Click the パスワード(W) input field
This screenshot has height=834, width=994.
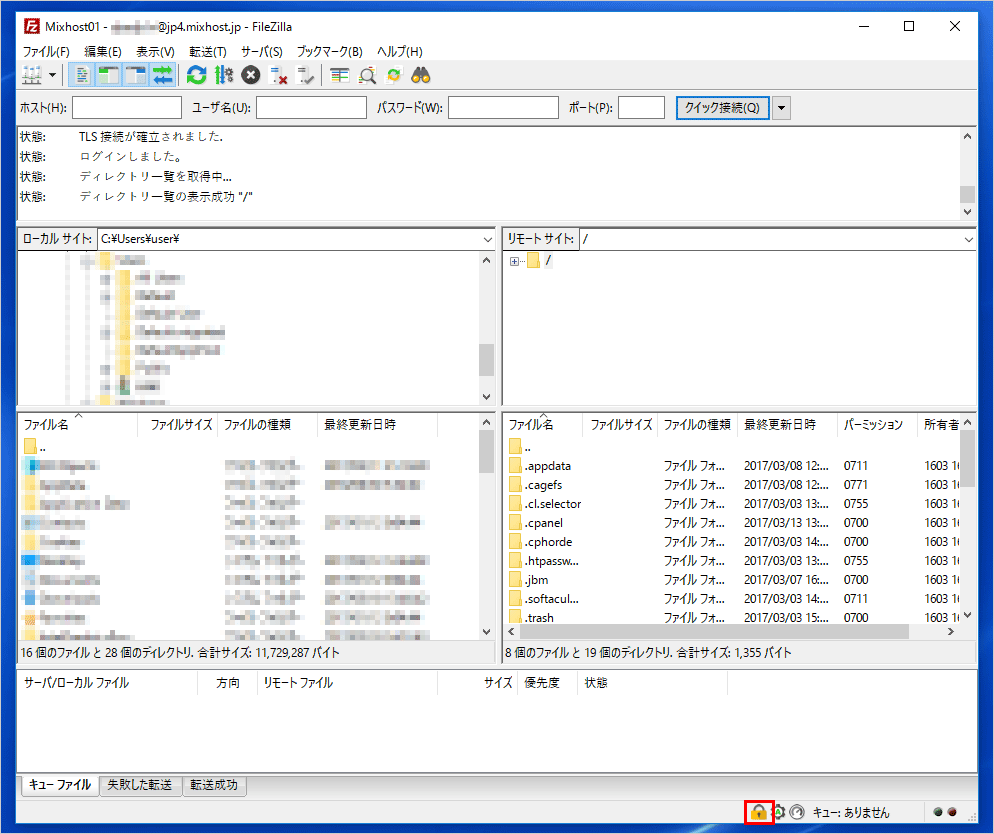[x=503, y=108]
